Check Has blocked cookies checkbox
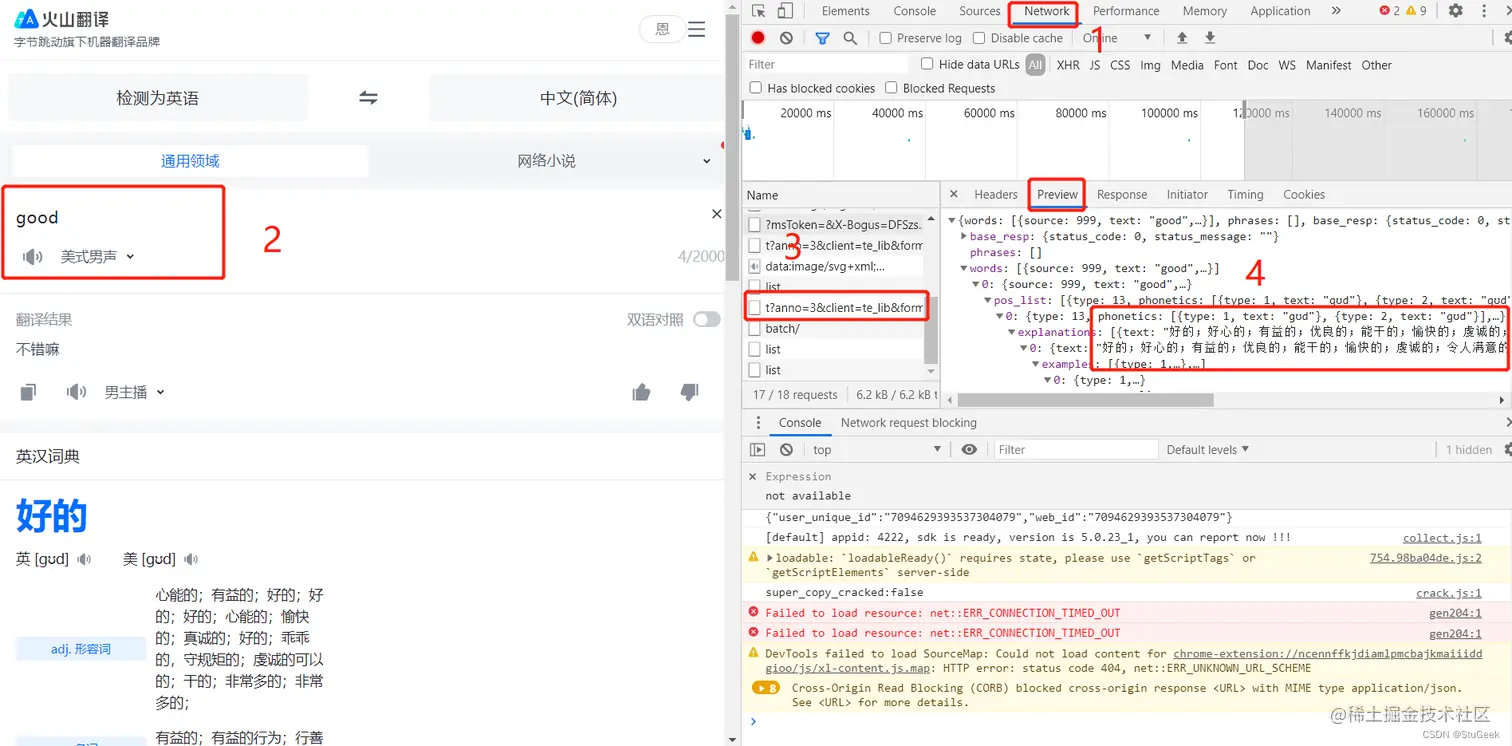Image resolution: width=1512 pixels, height=746 pixels. [756, 88]
